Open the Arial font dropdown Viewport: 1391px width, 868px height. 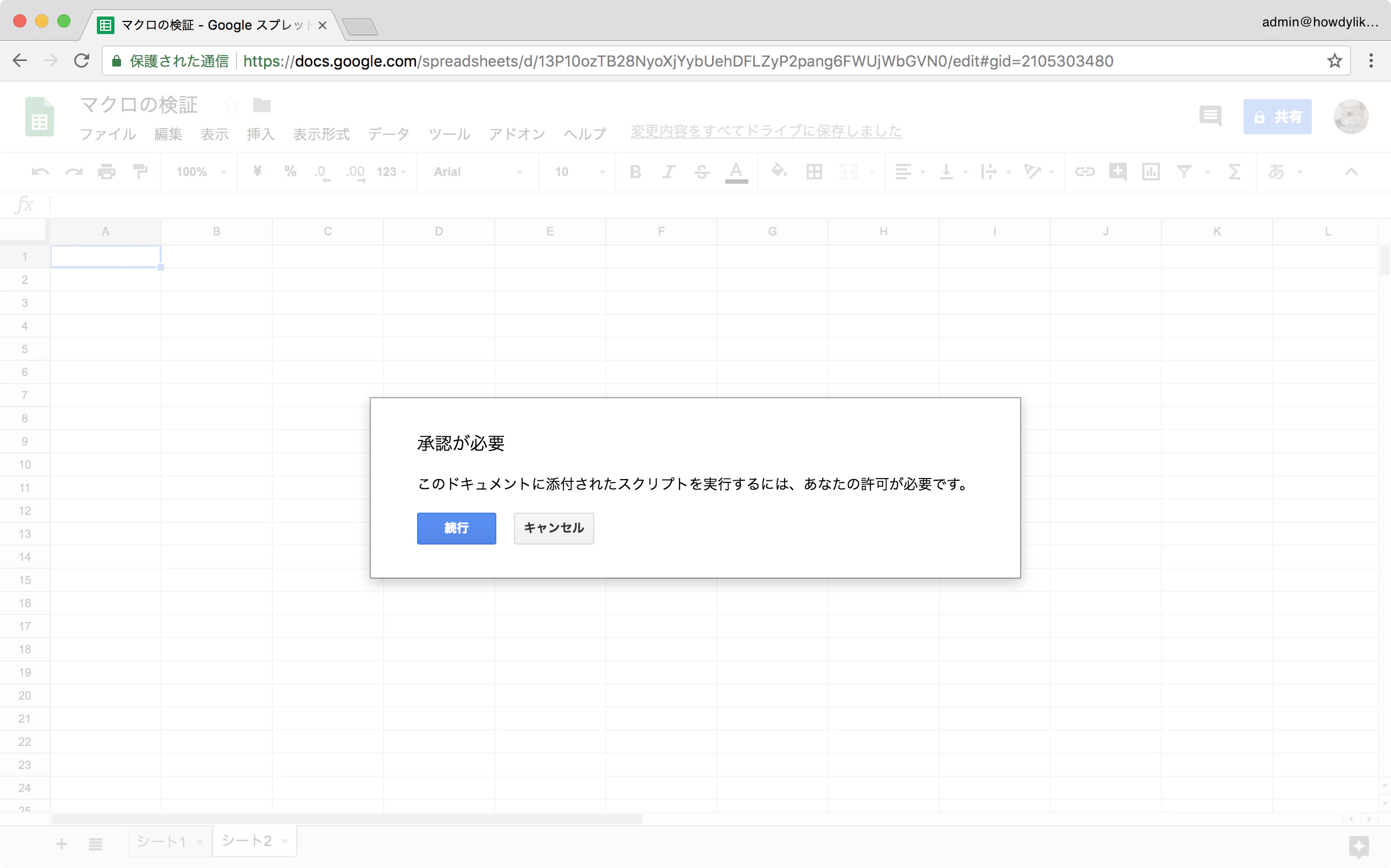pyautogui.click(x=478, y=172)
